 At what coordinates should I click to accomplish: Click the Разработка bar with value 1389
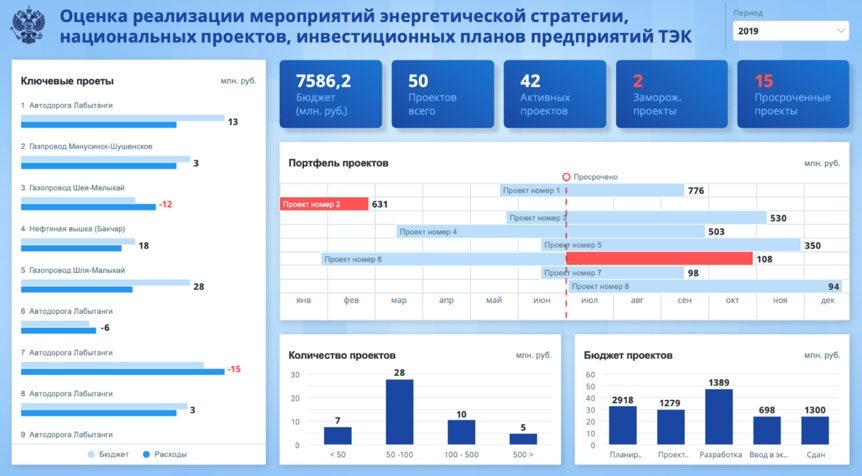click(x=718, y=416)
